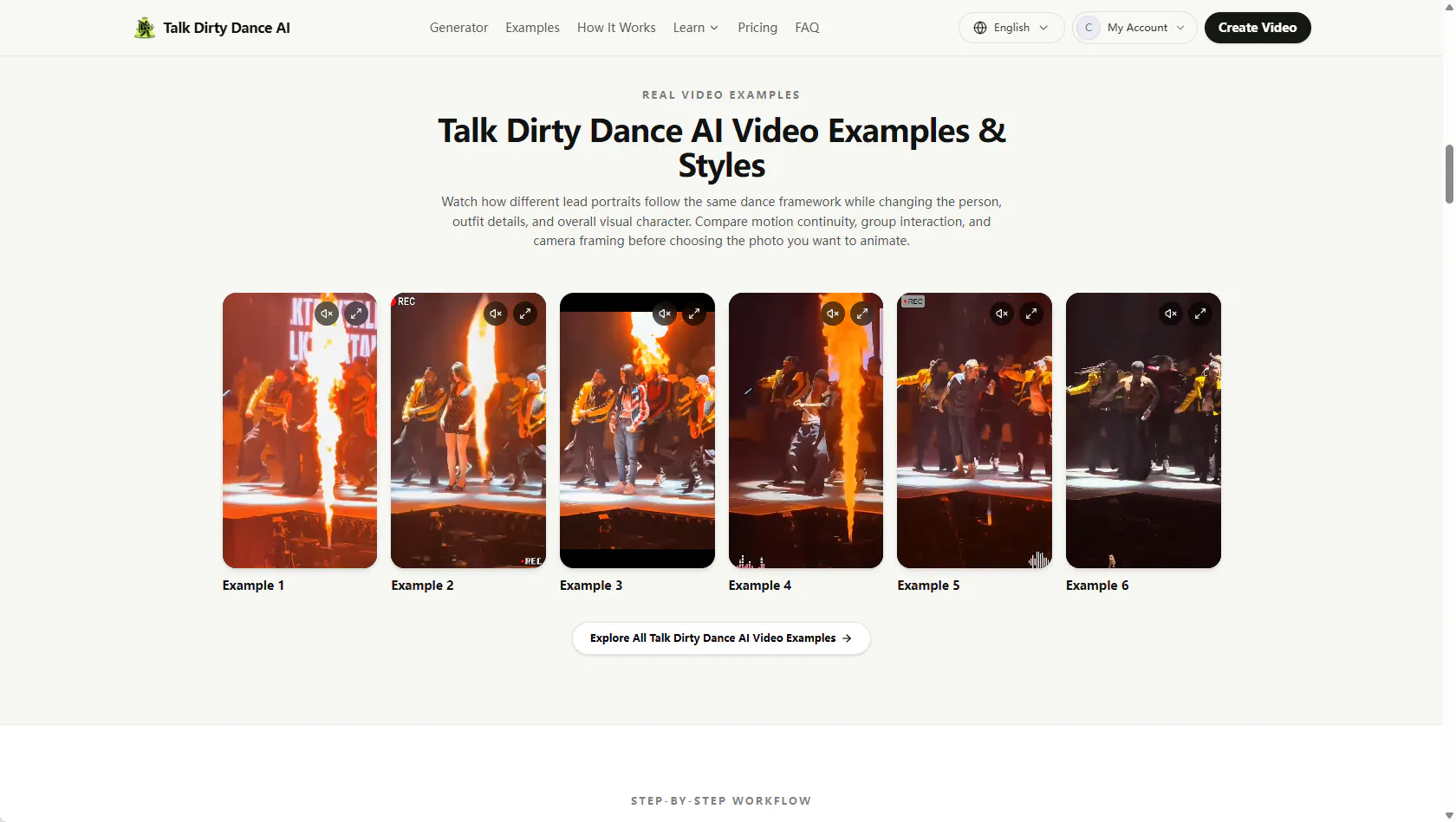This screenshot has width=1456, height=822.
Task: Explore All Talk Dirty Dance AI Video Examples
Action: pyautogui.click(x=721, y=638)
